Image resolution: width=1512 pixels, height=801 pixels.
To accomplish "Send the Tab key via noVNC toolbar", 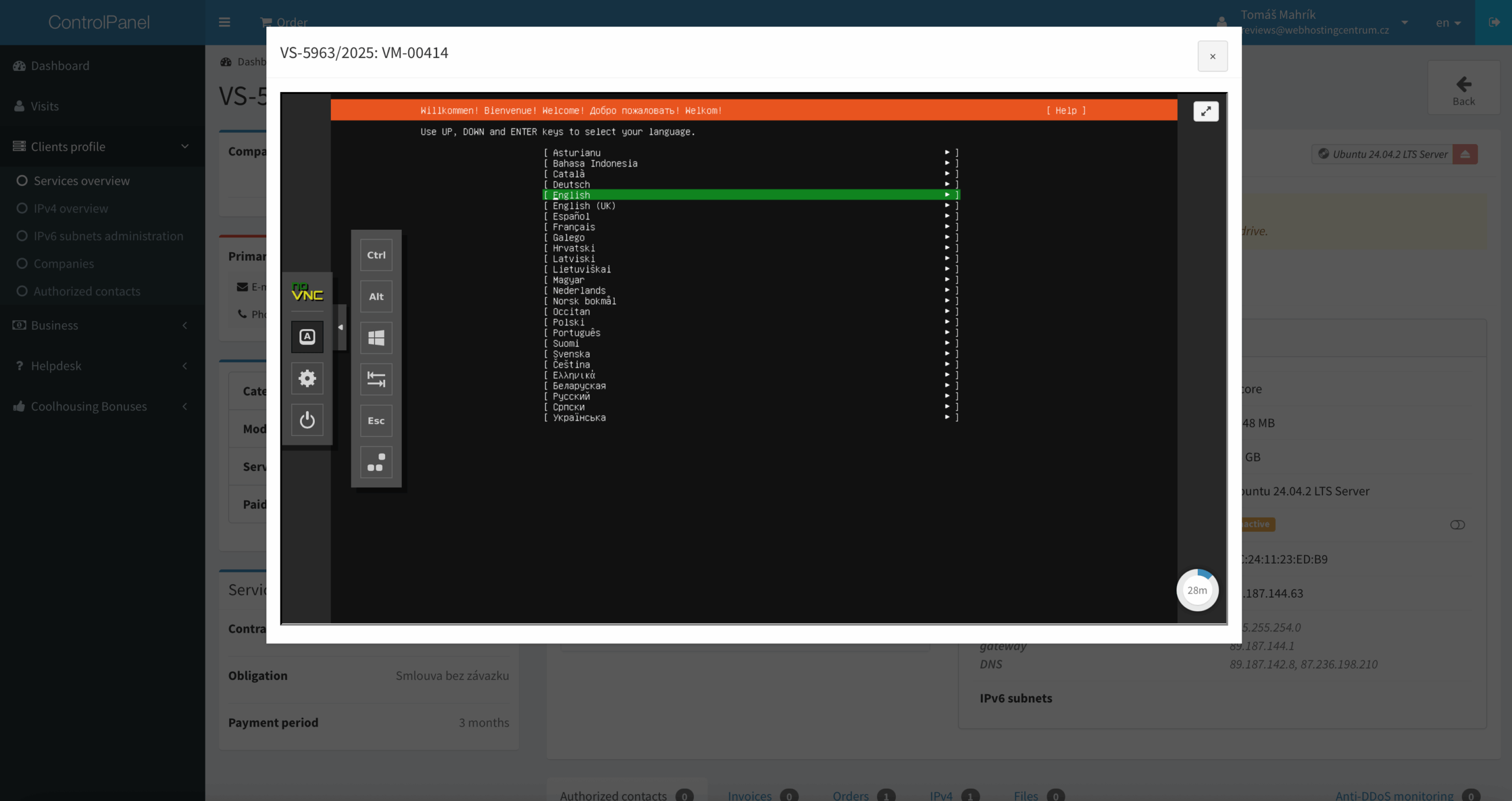I will pos(376,379).
